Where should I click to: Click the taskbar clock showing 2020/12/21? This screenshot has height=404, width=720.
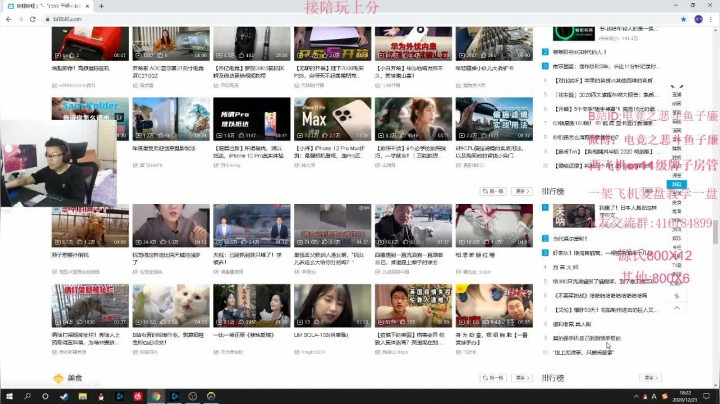click(685, 397)
